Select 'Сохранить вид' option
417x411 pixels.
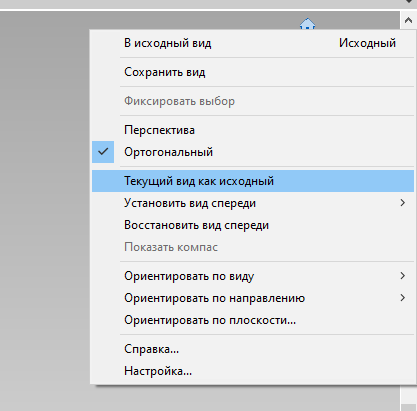[253, 72]
